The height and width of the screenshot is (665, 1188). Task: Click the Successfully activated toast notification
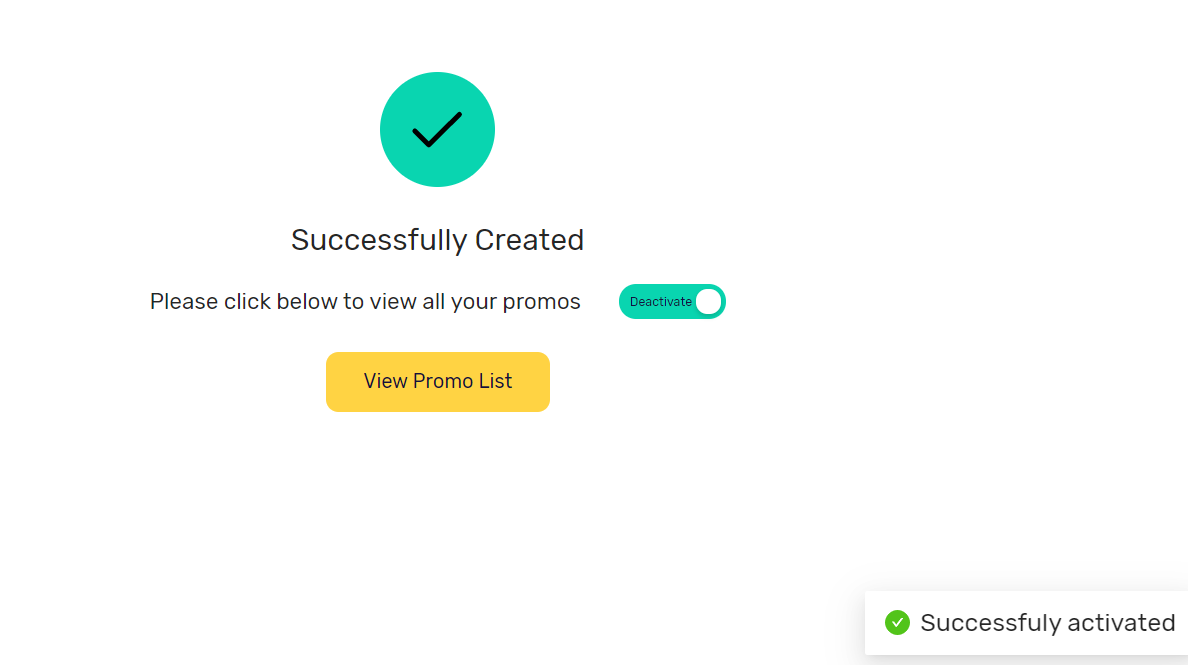(x=1026, y=623)
